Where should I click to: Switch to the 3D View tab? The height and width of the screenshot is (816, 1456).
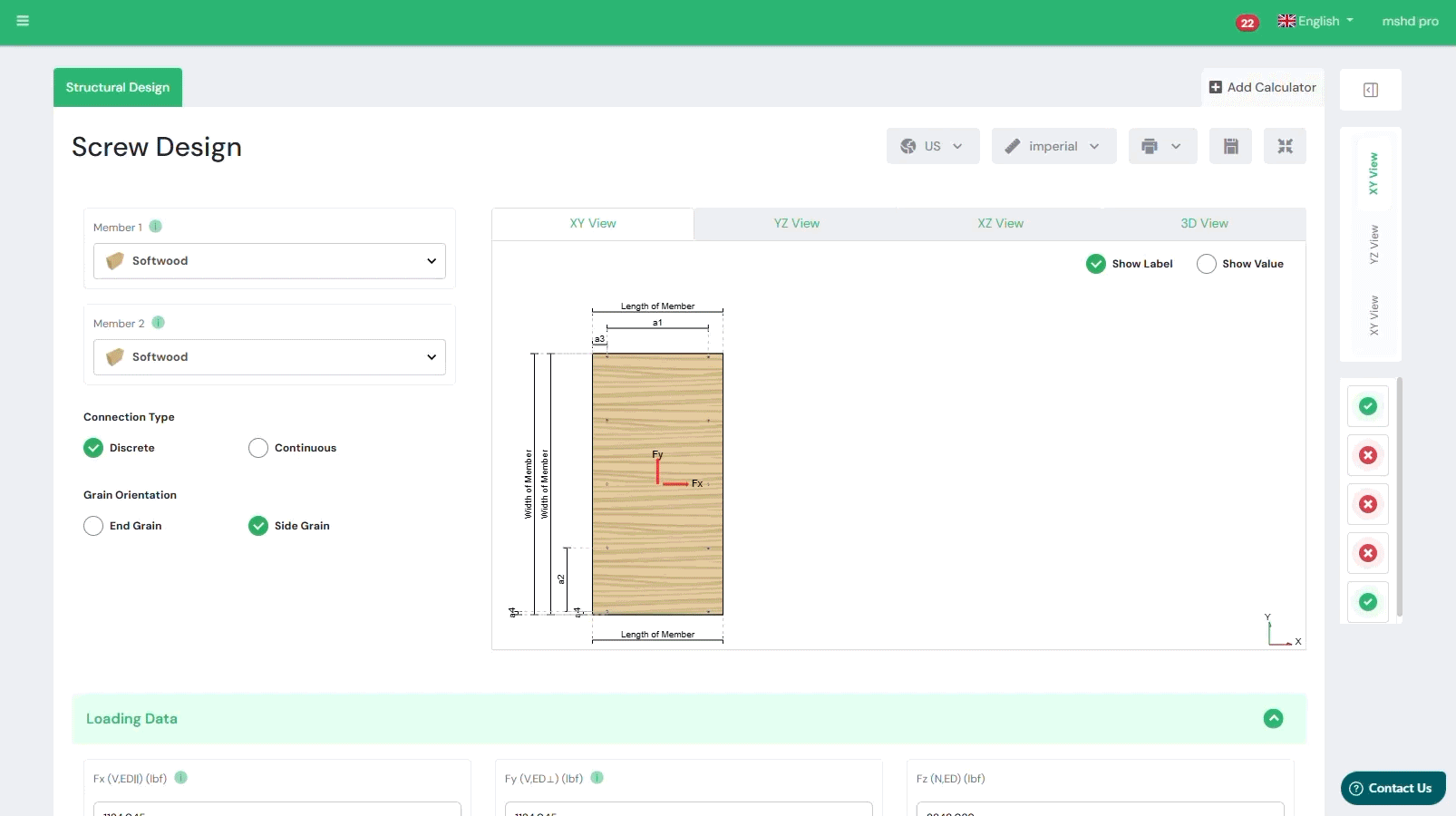pyautogui.click(x=1204, y=224)
